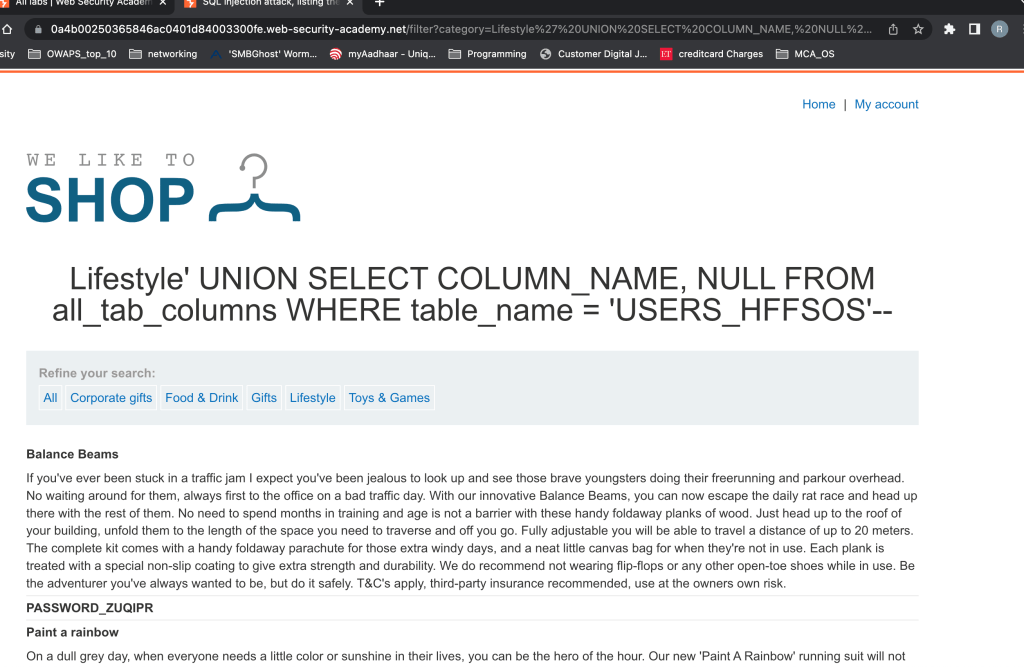Click the padlock site info icon
This screenshot has height=667, width=1024.
tap(37, 29)
